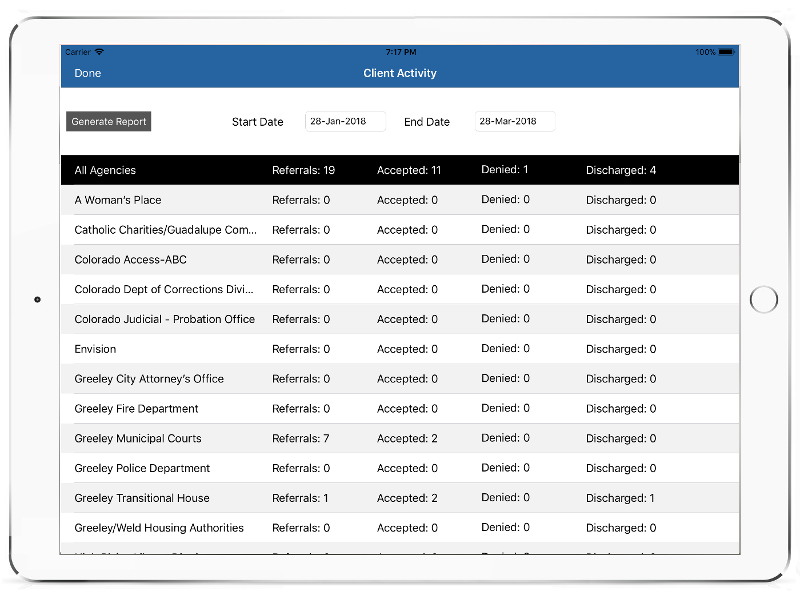This screenshot has height=600, width=800.
Task: Select Catholic Charities/Guadalupe row
Action: tap(400, 230)
